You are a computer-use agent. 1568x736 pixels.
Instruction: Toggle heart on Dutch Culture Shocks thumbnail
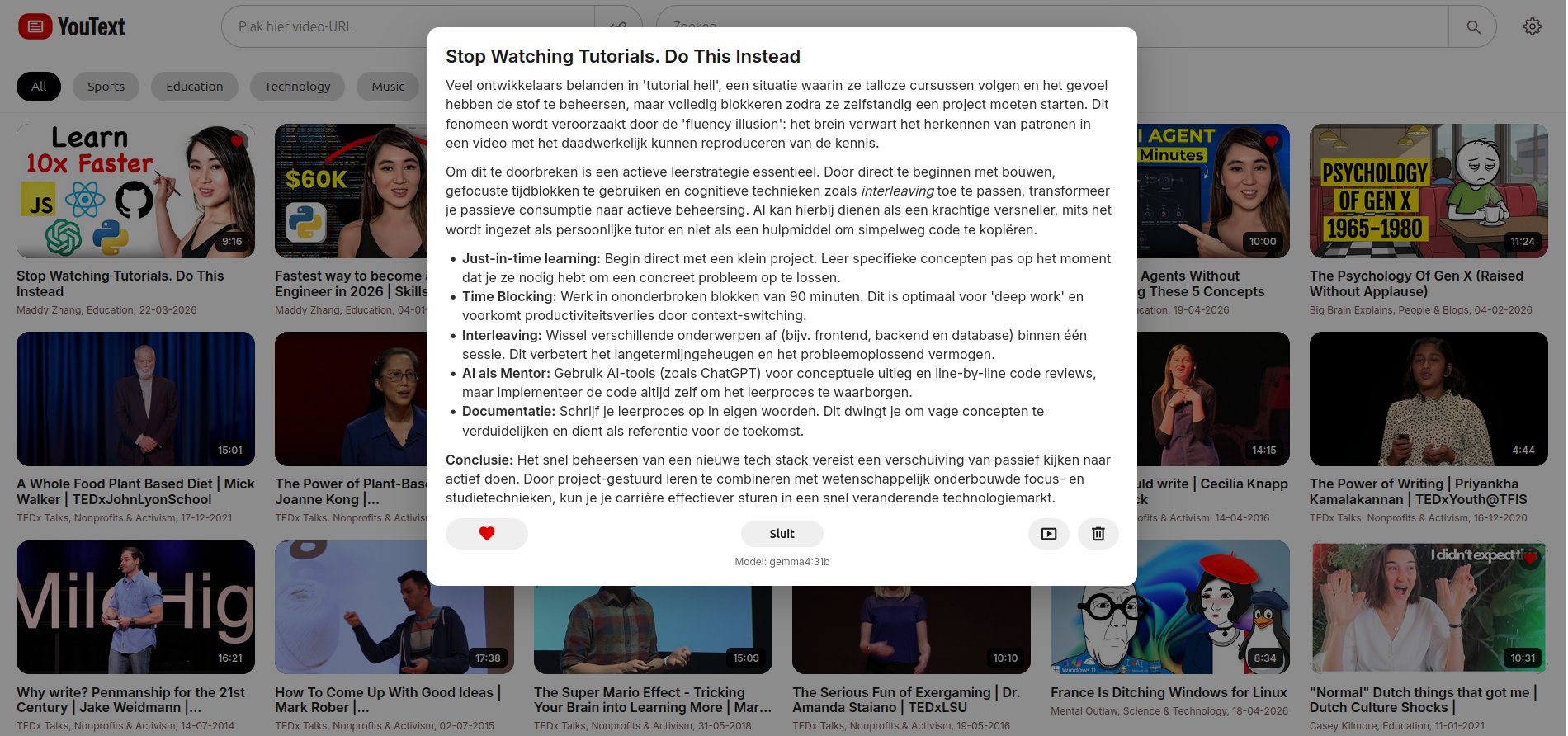[x=1530, y=558]
